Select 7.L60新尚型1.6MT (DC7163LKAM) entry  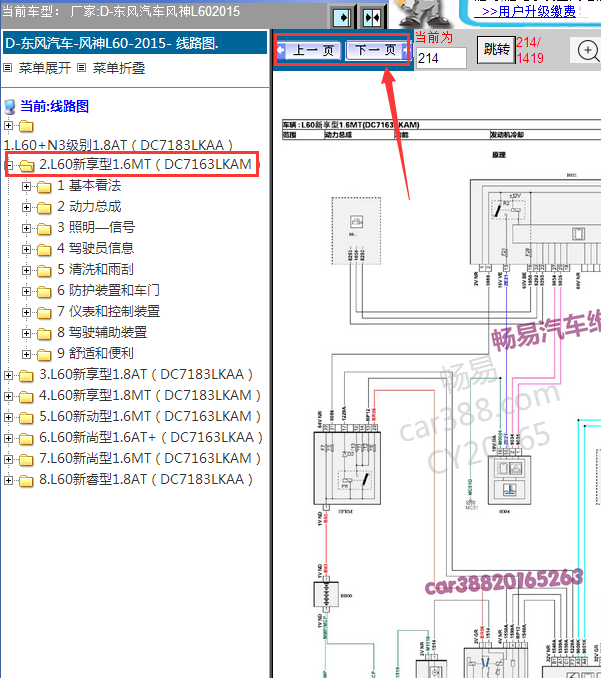[150, 458]
